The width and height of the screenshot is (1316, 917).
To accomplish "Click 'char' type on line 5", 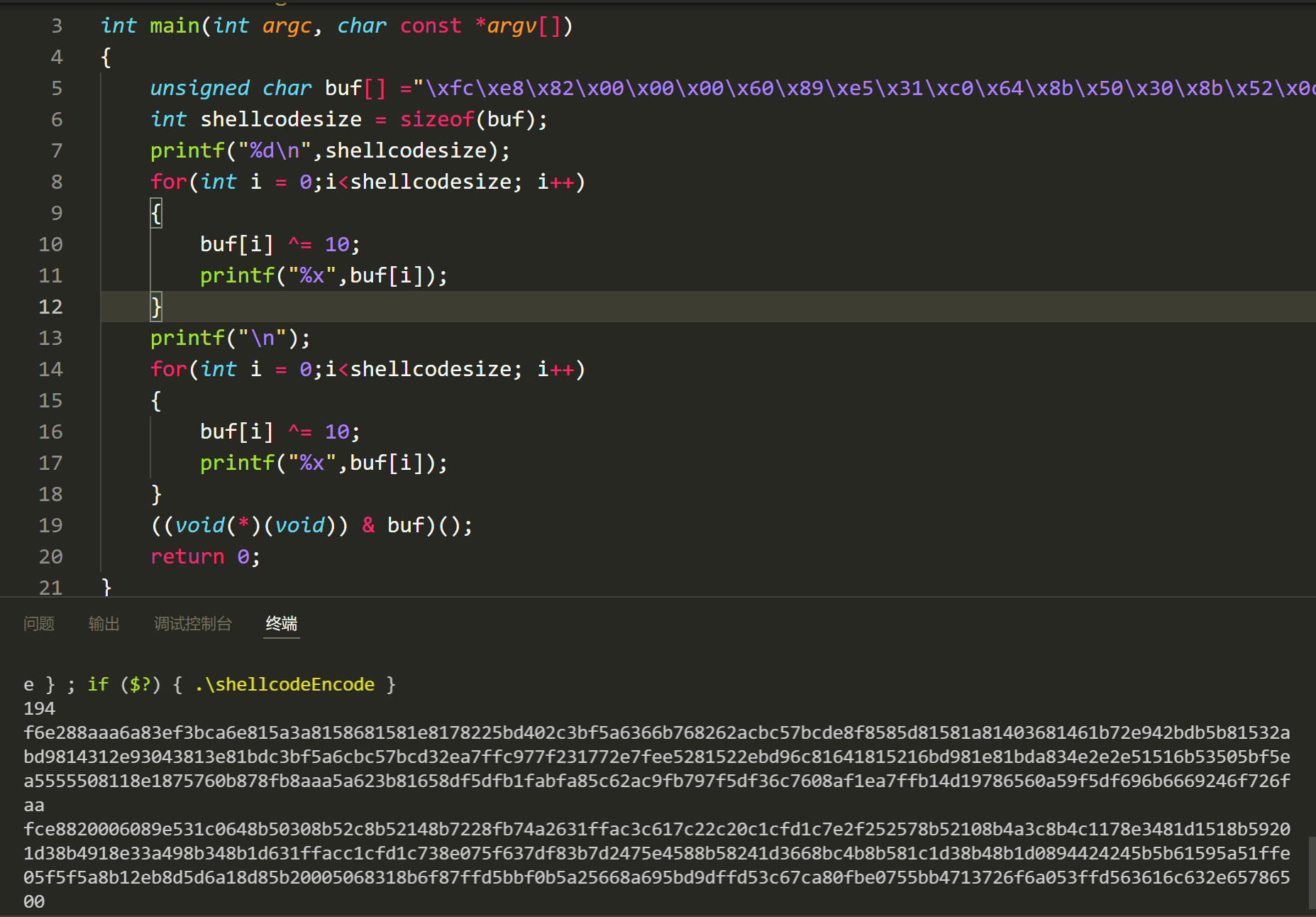I will tap(287, 89).
